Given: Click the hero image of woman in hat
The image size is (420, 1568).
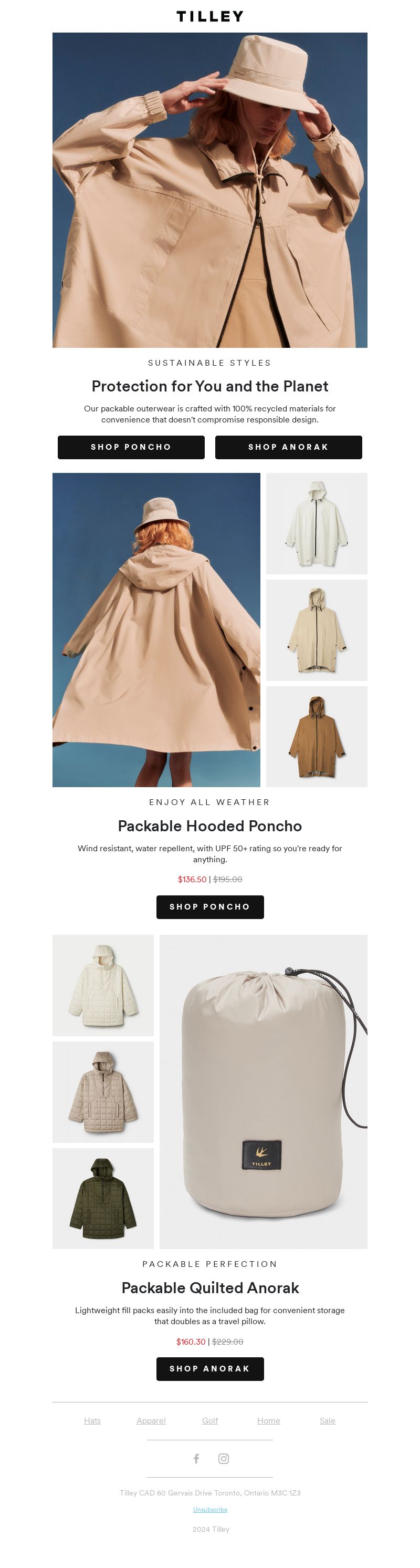Looking at the screenshot, I should (209, 190).
